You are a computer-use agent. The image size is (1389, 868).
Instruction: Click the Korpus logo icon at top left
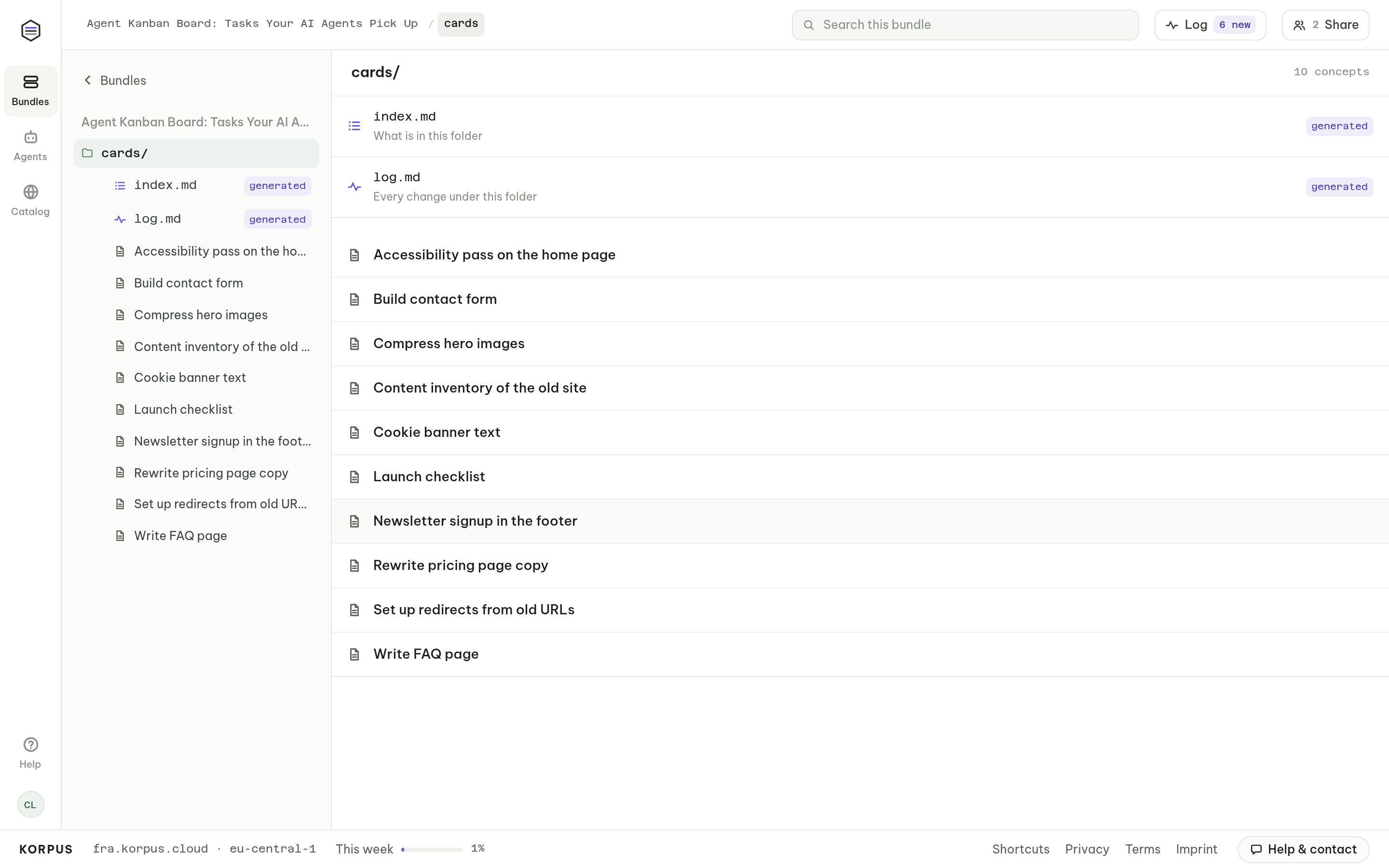[x=30, y=30]
